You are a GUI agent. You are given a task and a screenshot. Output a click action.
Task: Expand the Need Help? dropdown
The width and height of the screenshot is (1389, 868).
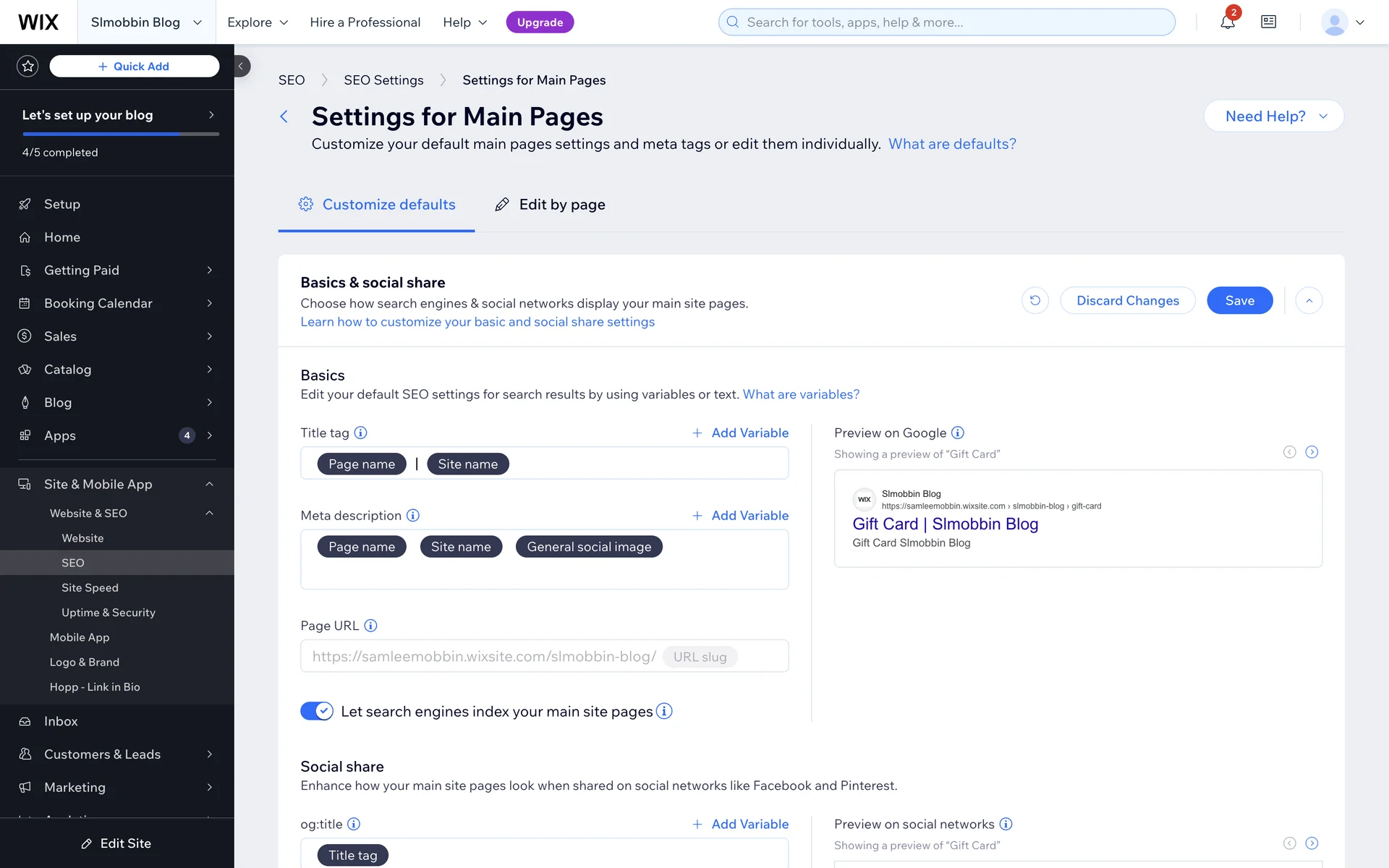click(1273, 116)
